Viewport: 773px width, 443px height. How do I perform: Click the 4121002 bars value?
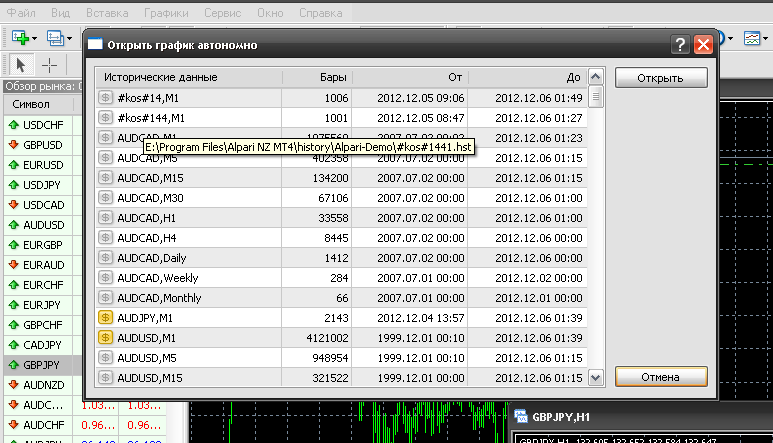[x=327, y=338]
